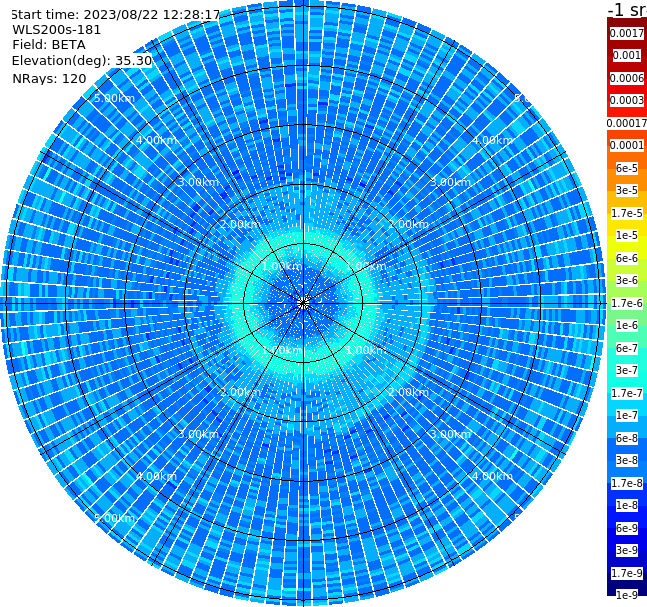Select the 3.00km range label in the northwest quadrant
Viewport: 647px width, 607px height.
[198, 182]
